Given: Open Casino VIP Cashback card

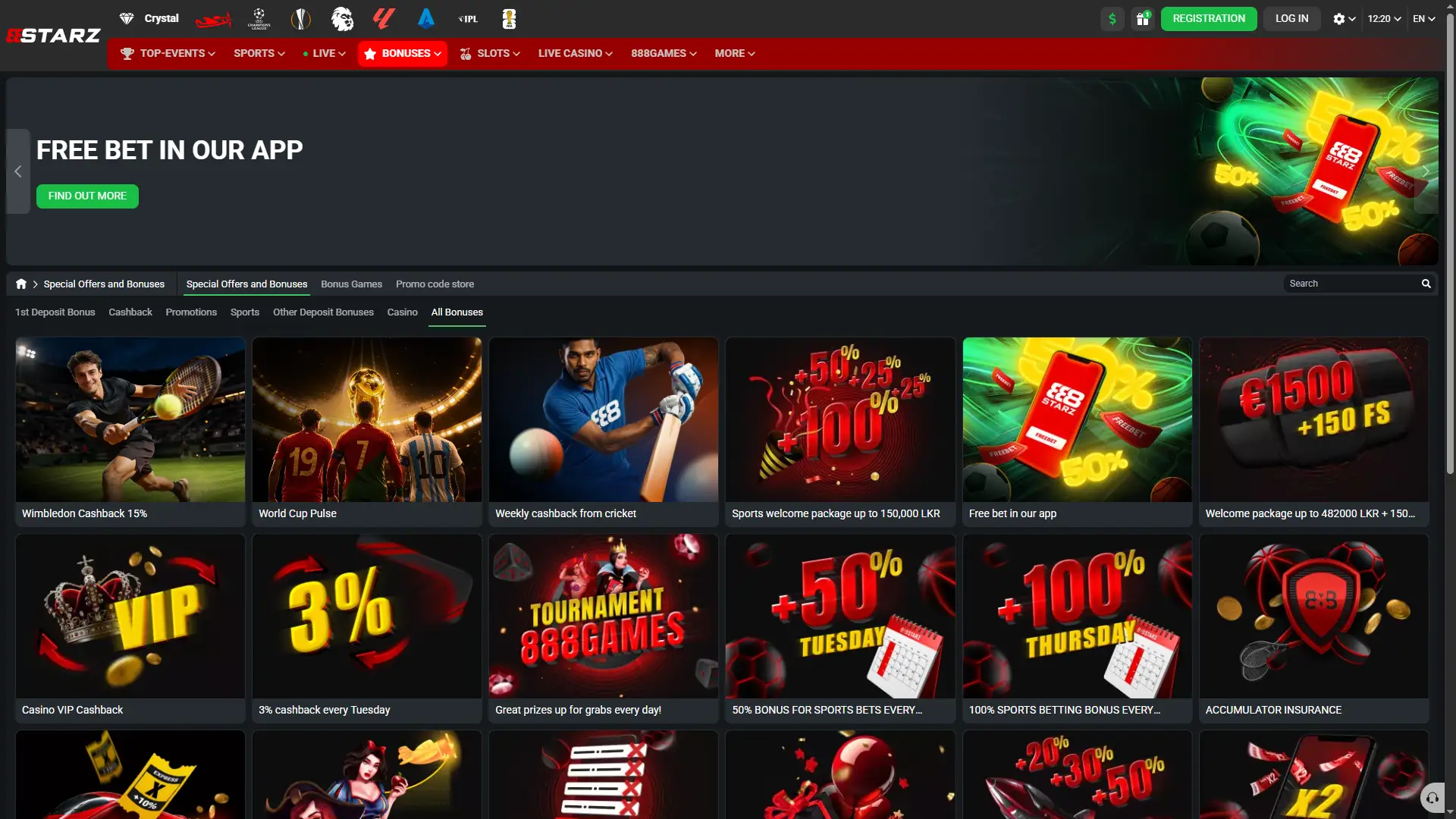Looking at the screenshot, I should click(130, 629).
